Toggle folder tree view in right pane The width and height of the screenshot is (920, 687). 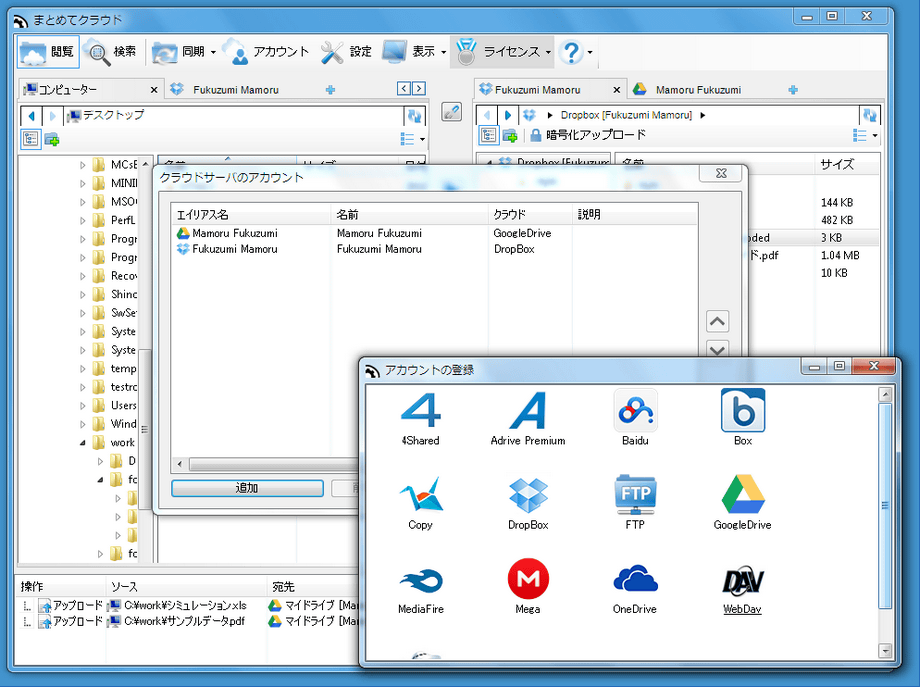point(488,136)
